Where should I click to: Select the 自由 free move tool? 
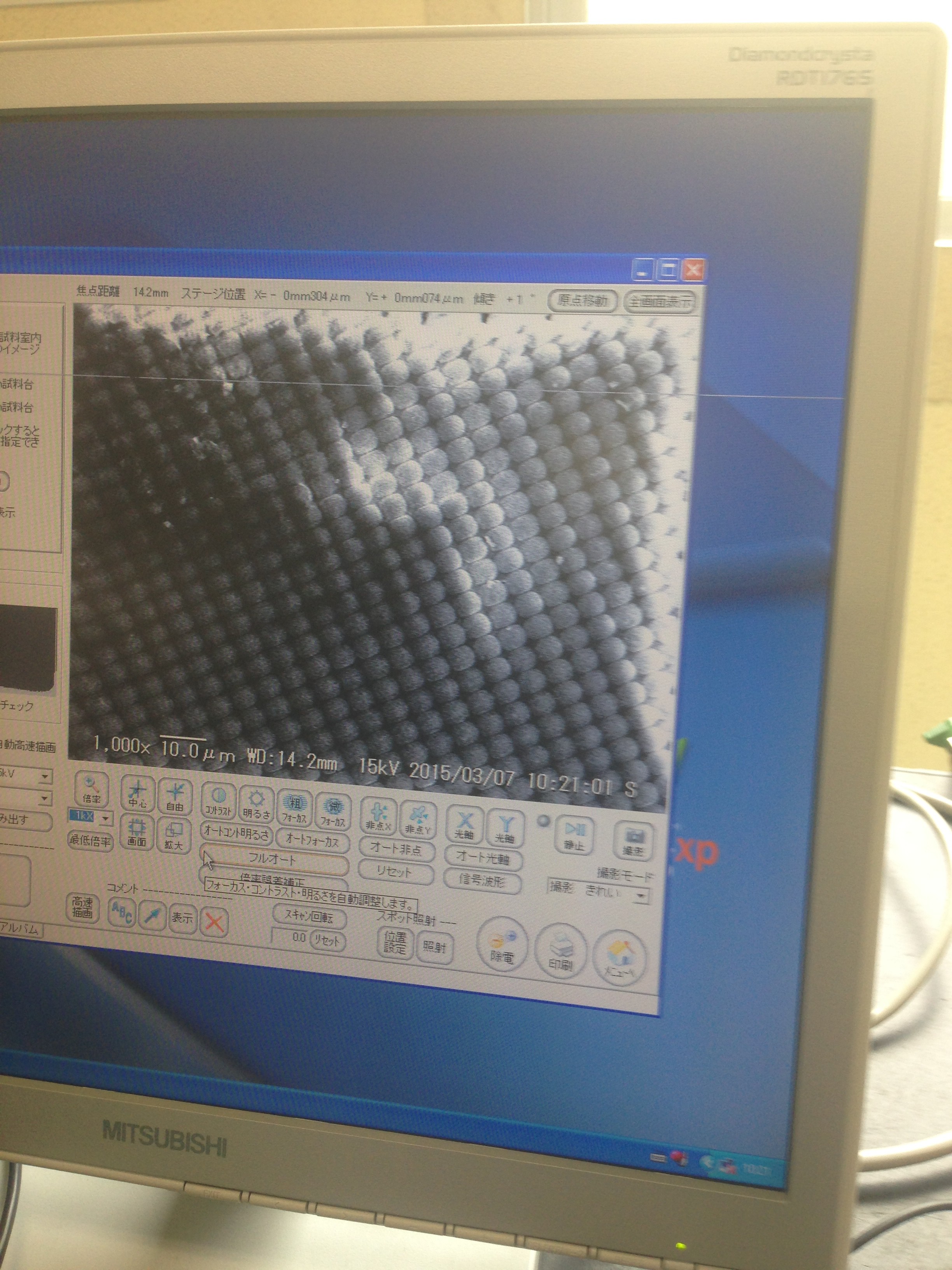point(175,798)
